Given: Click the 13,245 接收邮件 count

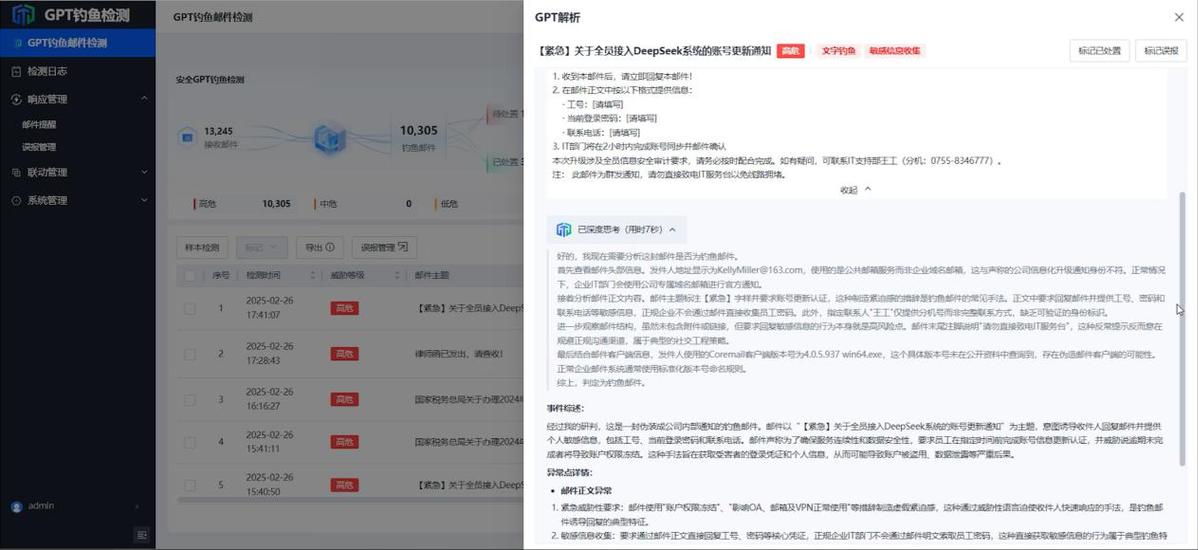Looking at the screenshot, I should click(x=219, y=131).
